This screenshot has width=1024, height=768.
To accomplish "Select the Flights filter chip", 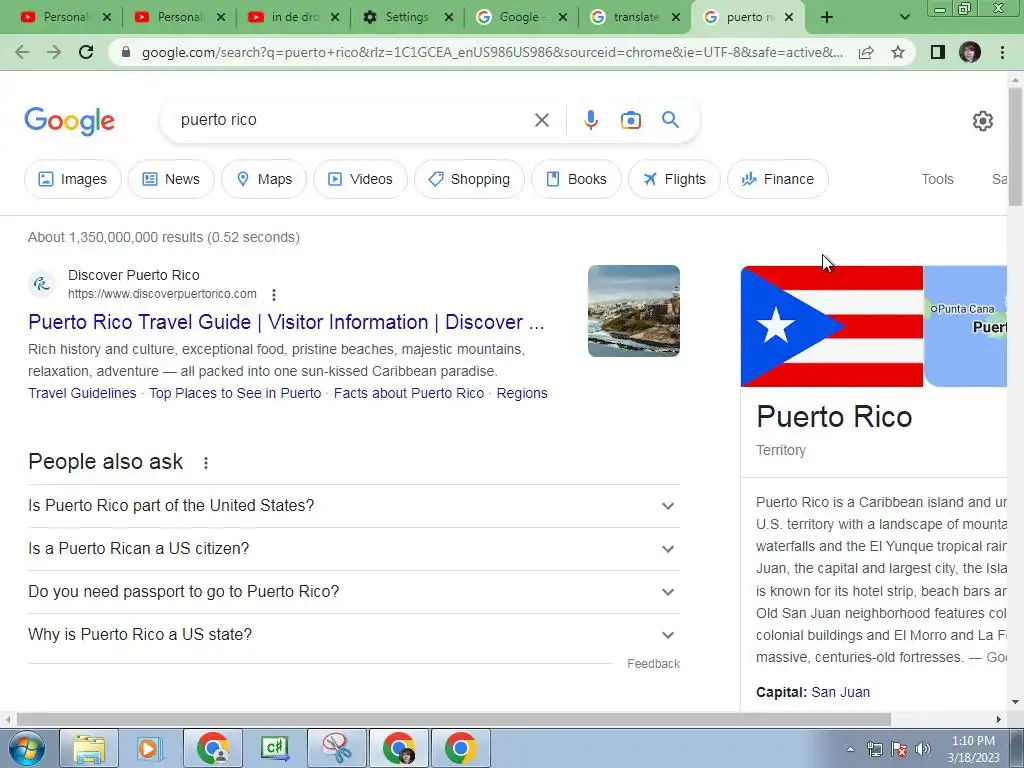I will click(674, 179).
